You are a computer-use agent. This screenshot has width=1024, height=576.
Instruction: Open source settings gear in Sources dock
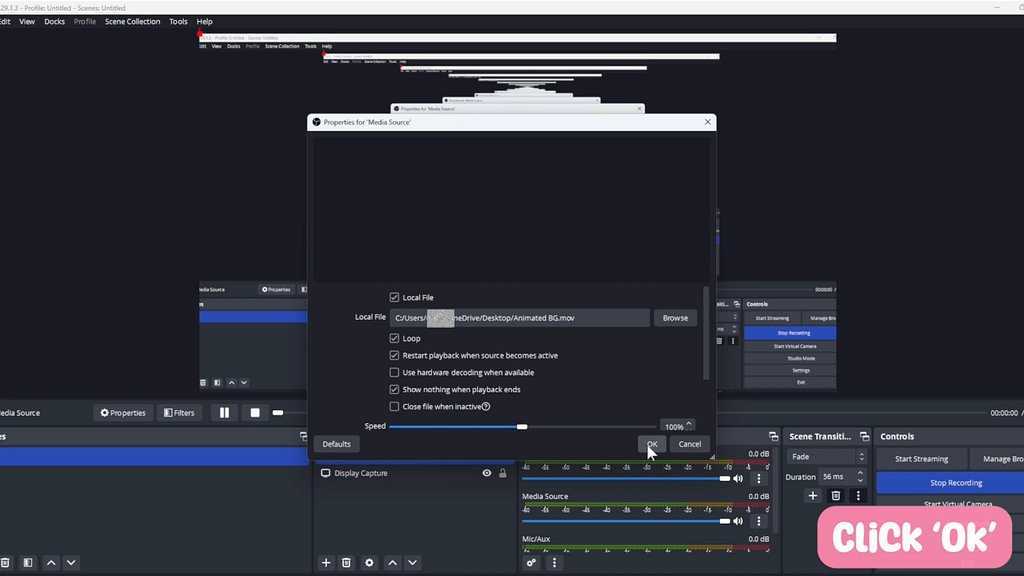(369, 563)
